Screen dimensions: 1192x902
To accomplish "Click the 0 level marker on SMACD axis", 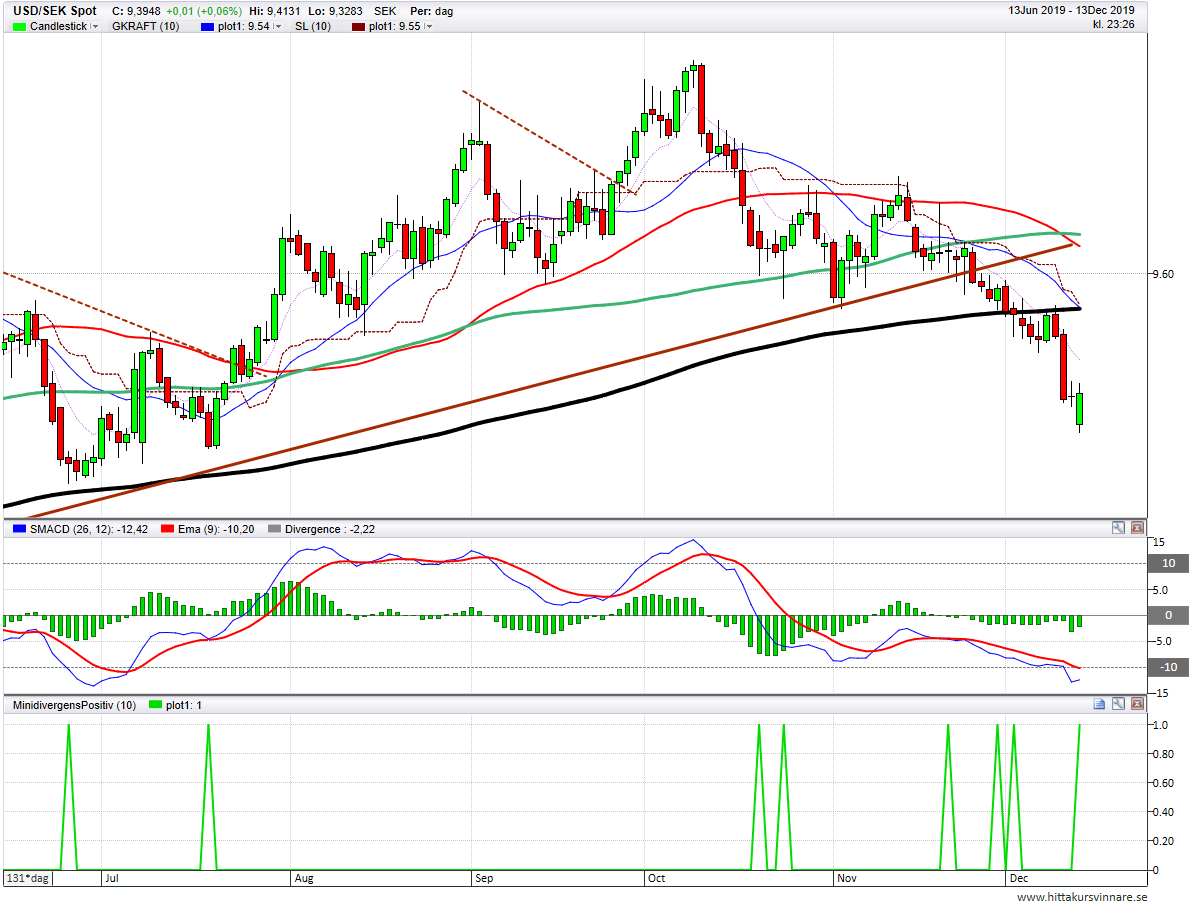I will (1168, 615).
